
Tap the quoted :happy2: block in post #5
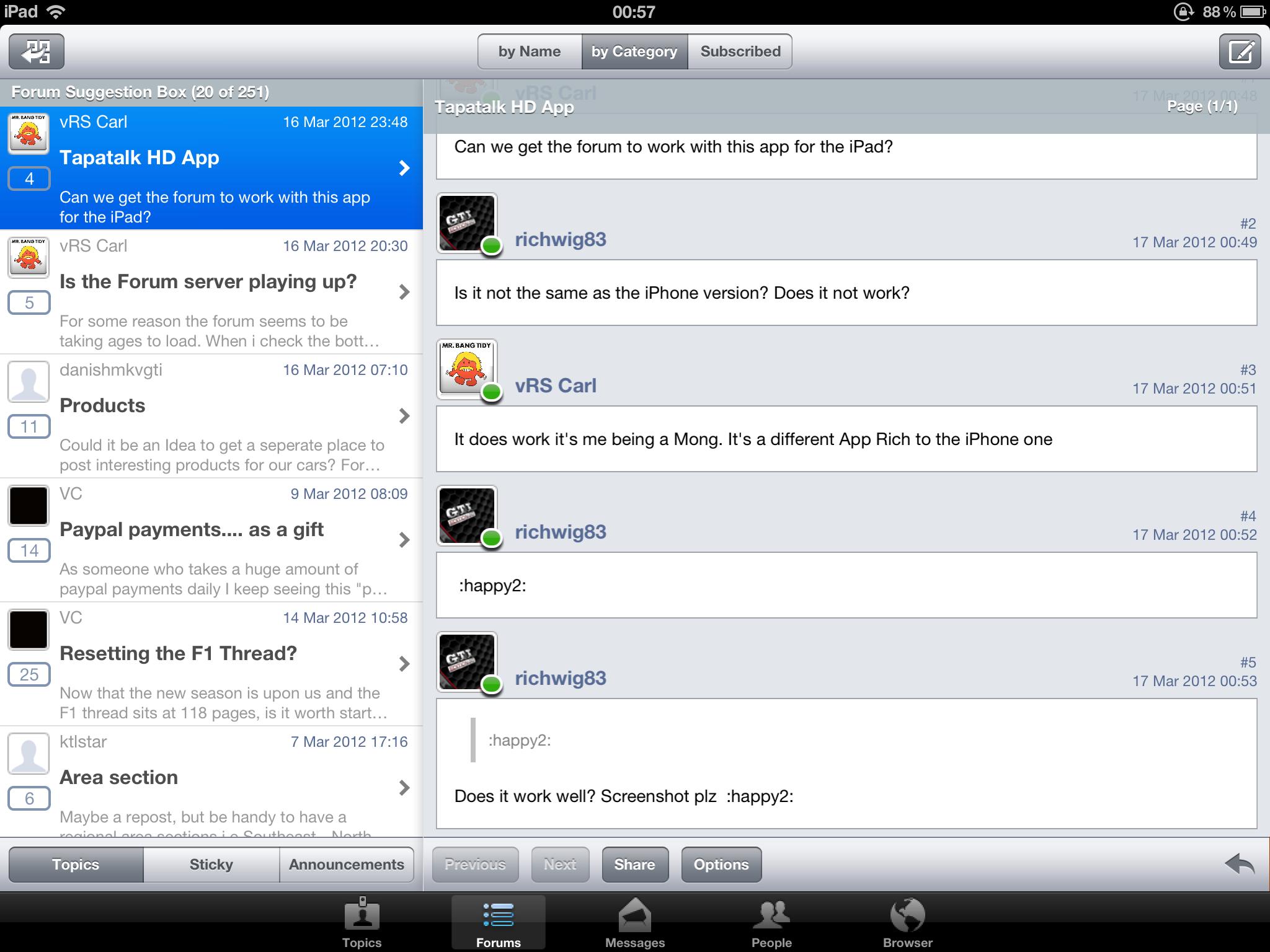512,740
